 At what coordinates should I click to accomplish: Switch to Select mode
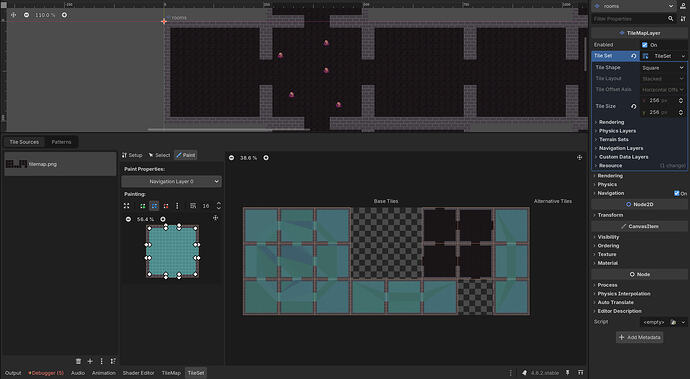159,155
